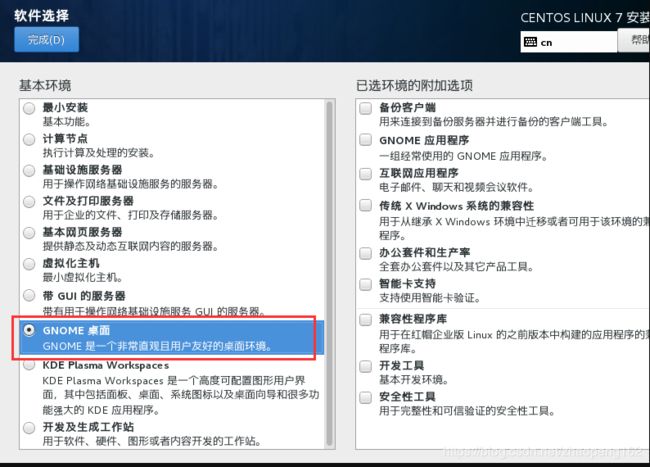Select the 基础设施服务器 radio button
The image size is (650, 467).
point(29,171)
